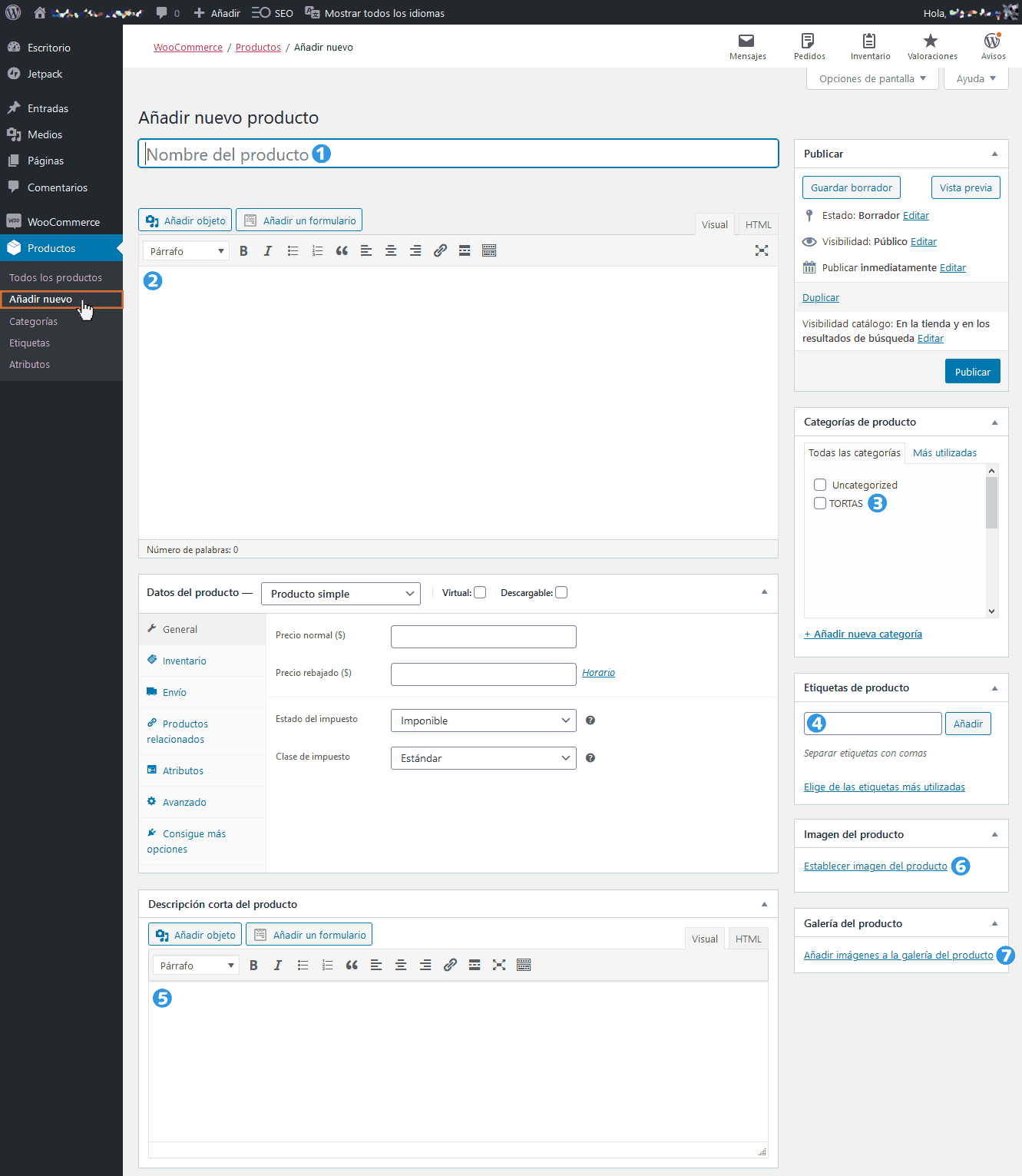Open the 'Más utilizadas' categories tab
The width and height of the screenshot is (1022, 1176).
(944, 452)
